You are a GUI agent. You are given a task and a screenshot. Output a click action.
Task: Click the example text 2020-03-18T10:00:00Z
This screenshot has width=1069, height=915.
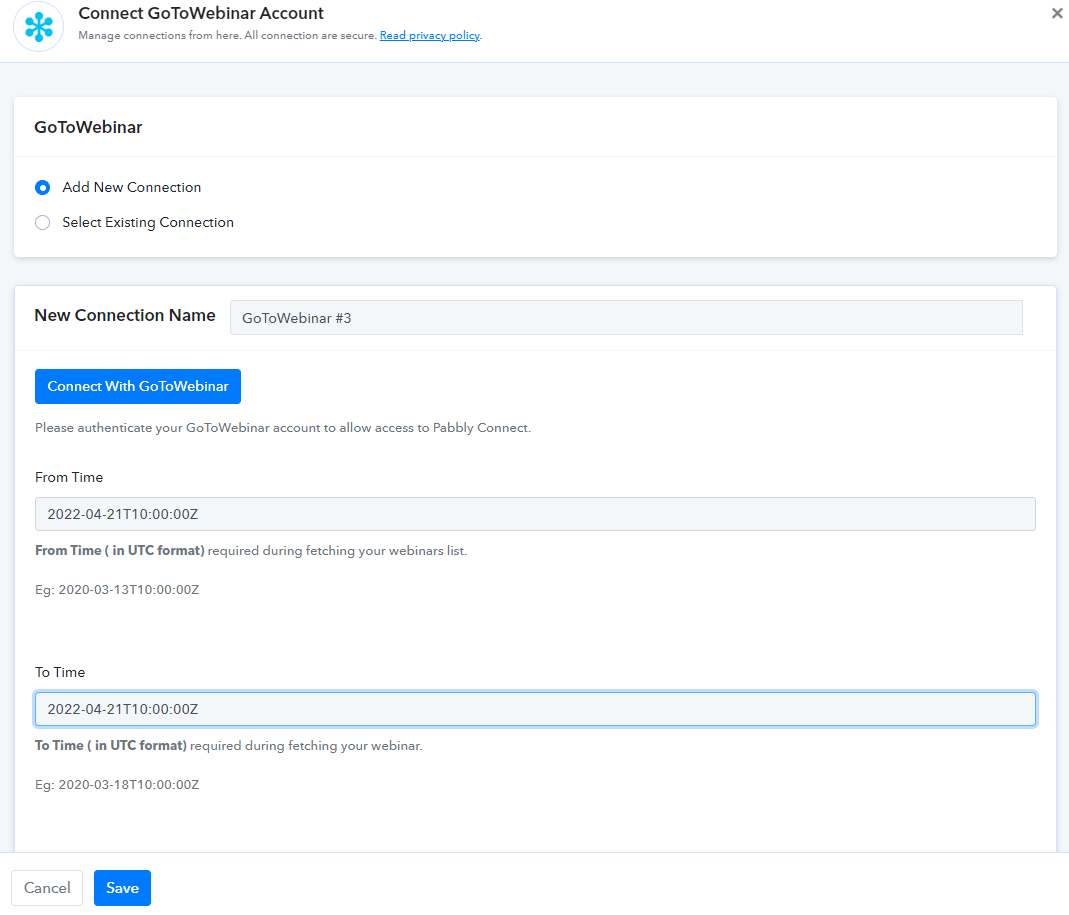click(129, 785)
